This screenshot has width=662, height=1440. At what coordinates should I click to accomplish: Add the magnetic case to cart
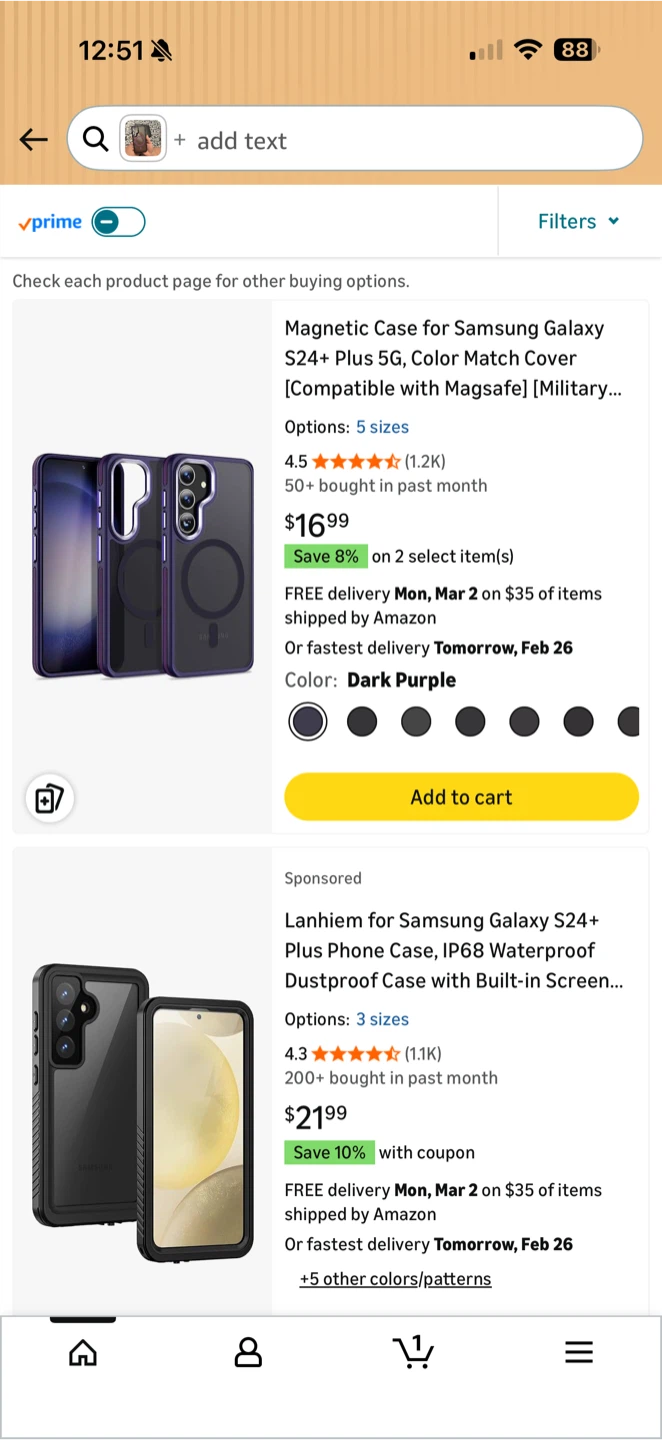click(x=462, y=797)
